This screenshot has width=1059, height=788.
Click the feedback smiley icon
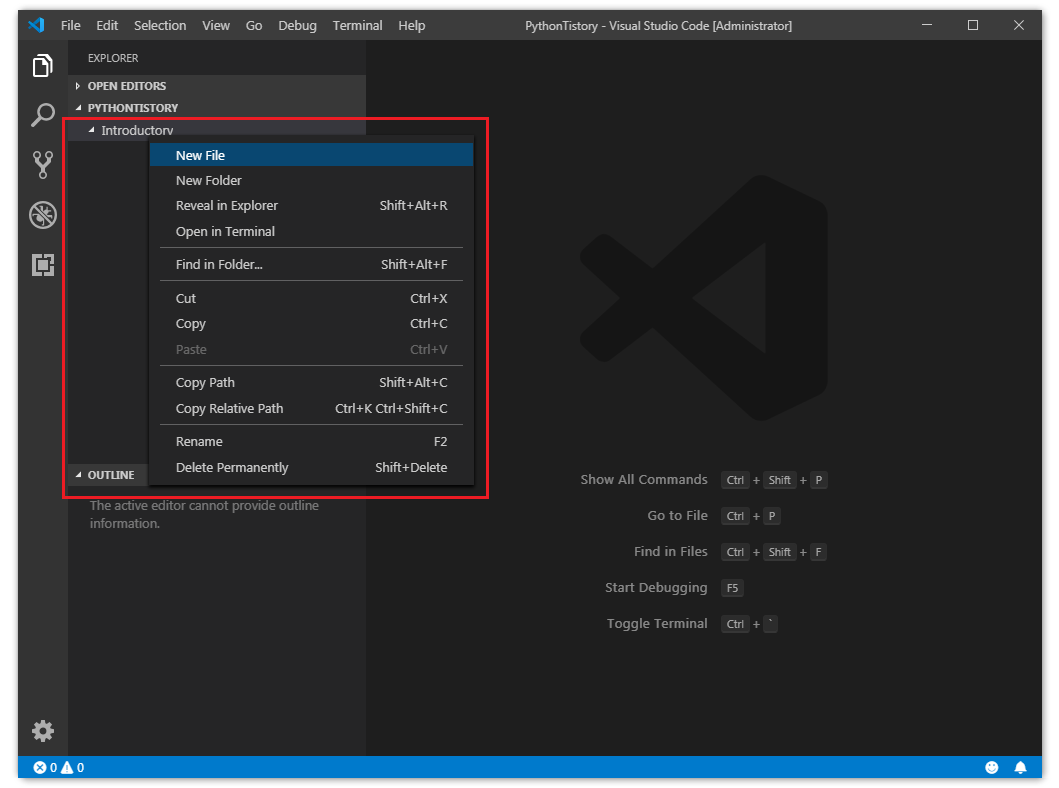coord(991,767)
